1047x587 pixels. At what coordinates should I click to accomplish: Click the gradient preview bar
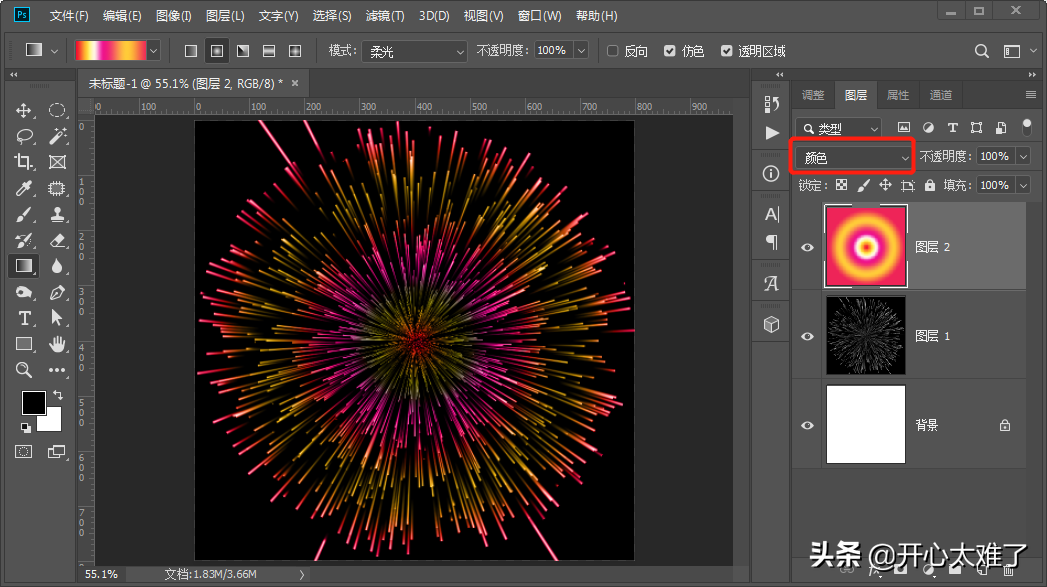[111, 51]
